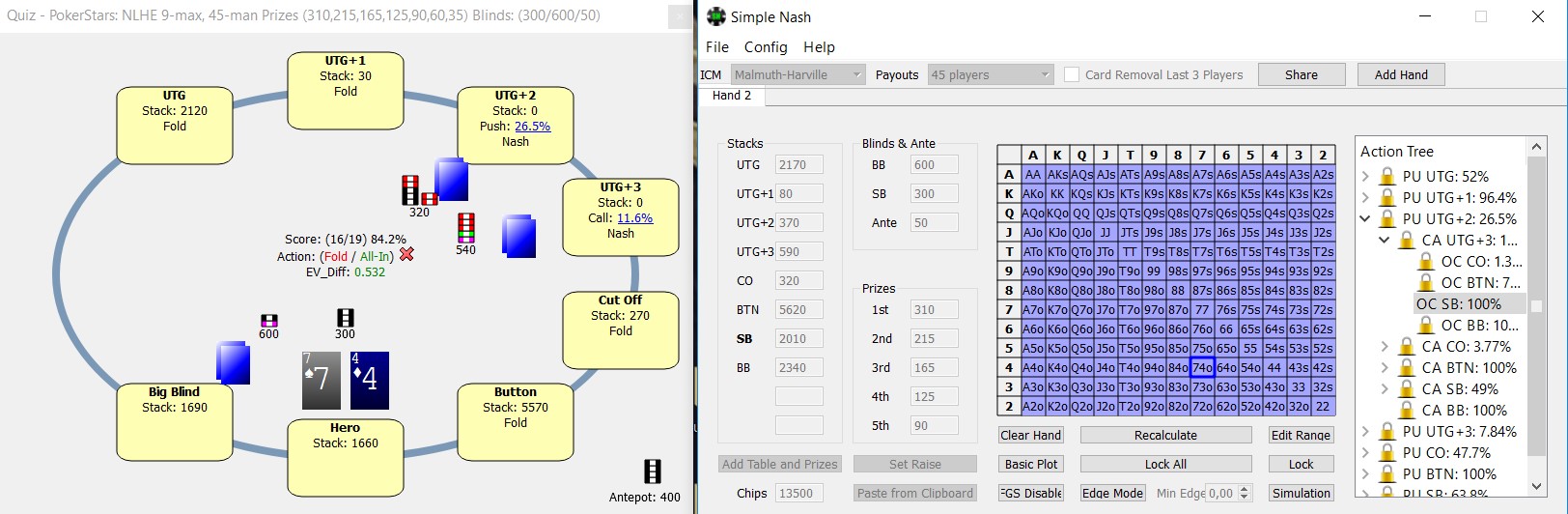Switch to the Hand 2 tab
Image resolution: width=1568 pixels, height=514 pixels.
731,96
